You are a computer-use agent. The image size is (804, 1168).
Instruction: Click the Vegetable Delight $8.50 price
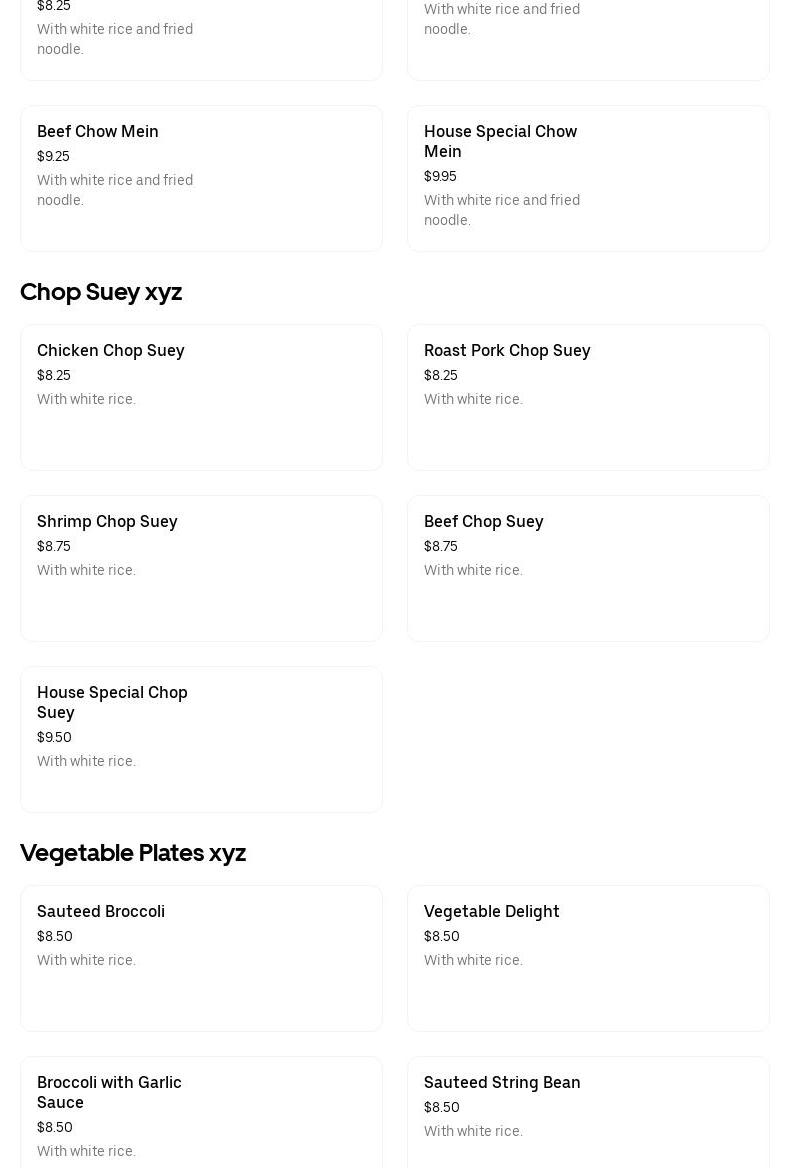442,937
